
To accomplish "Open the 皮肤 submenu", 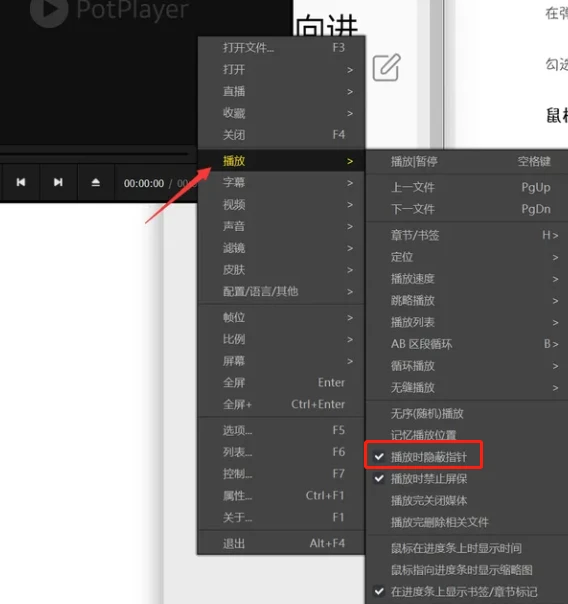I will [281, 270].
